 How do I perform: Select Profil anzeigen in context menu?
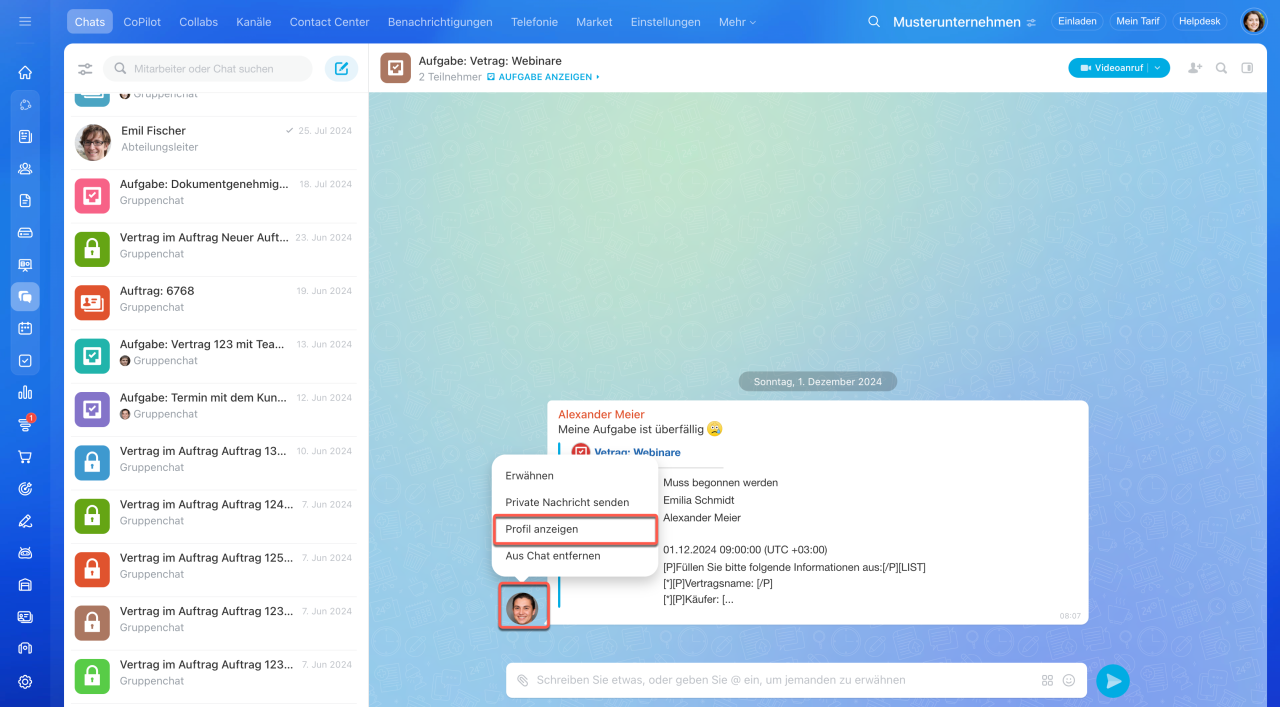pyautogui.click(x=575, y=529)
